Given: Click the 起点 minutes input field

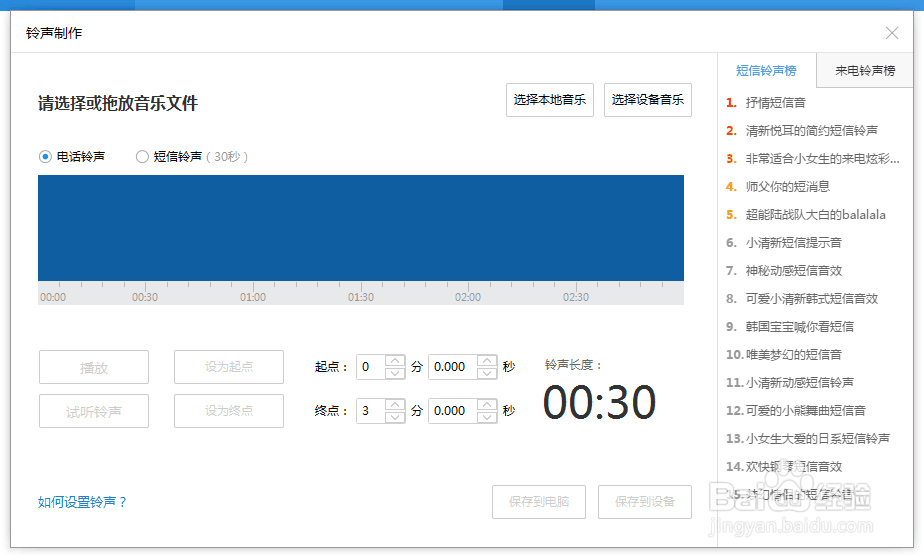Looking at the screenshot, I should click(x=371, y=367).
